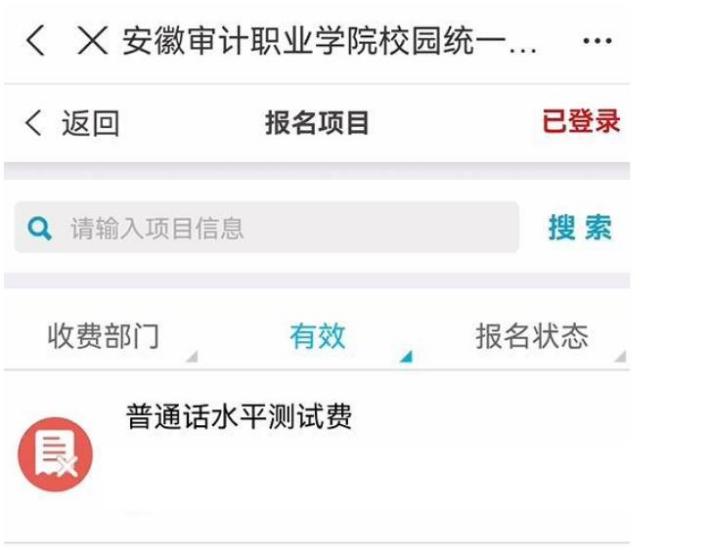Open the three-dot more options menu
708x555 pixels.
(597, 41)
